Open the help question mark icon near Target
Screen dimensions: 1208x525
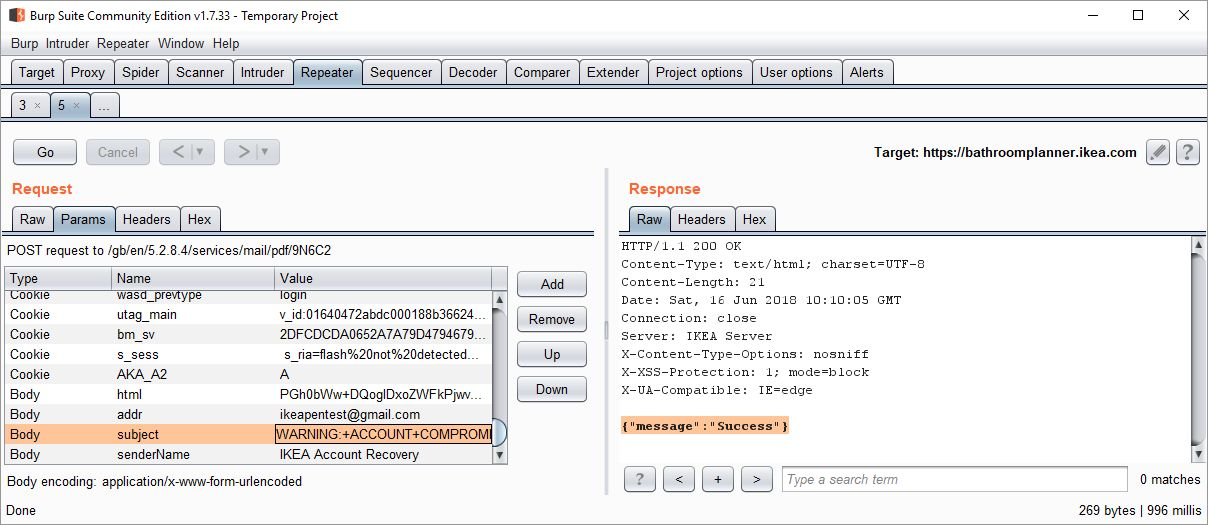1187,152
